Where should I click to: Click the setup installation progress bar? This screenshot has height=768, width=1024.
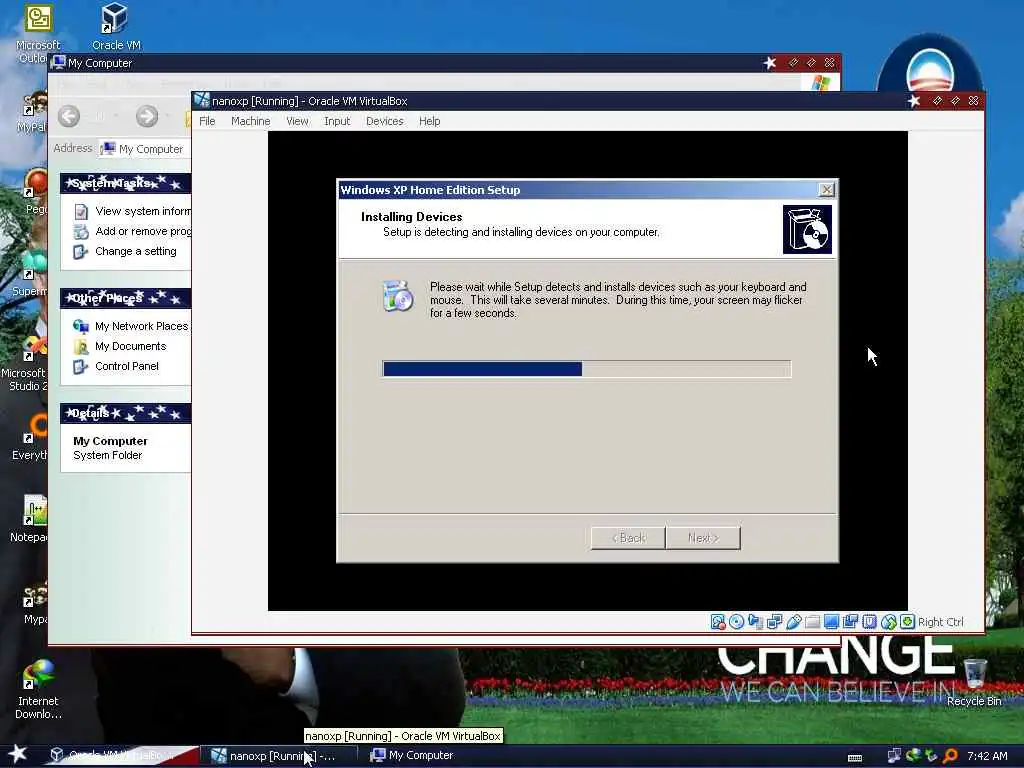586,369
